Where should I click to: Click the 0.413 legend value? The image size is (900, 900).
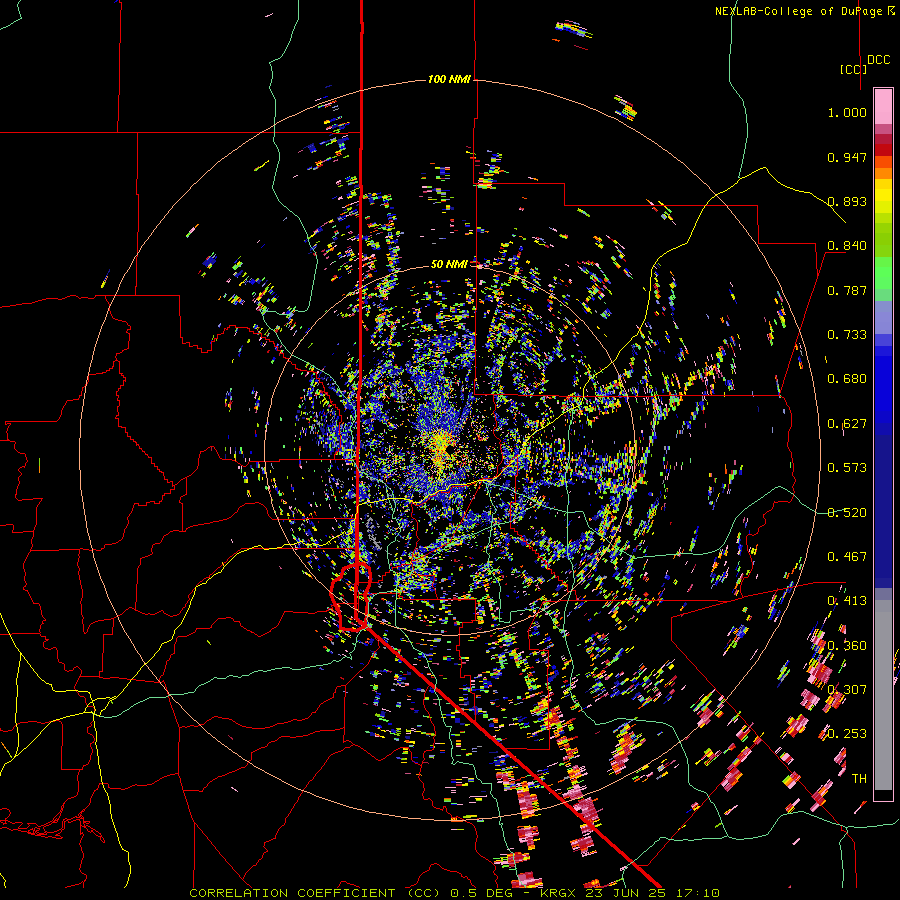coord(847,601)
